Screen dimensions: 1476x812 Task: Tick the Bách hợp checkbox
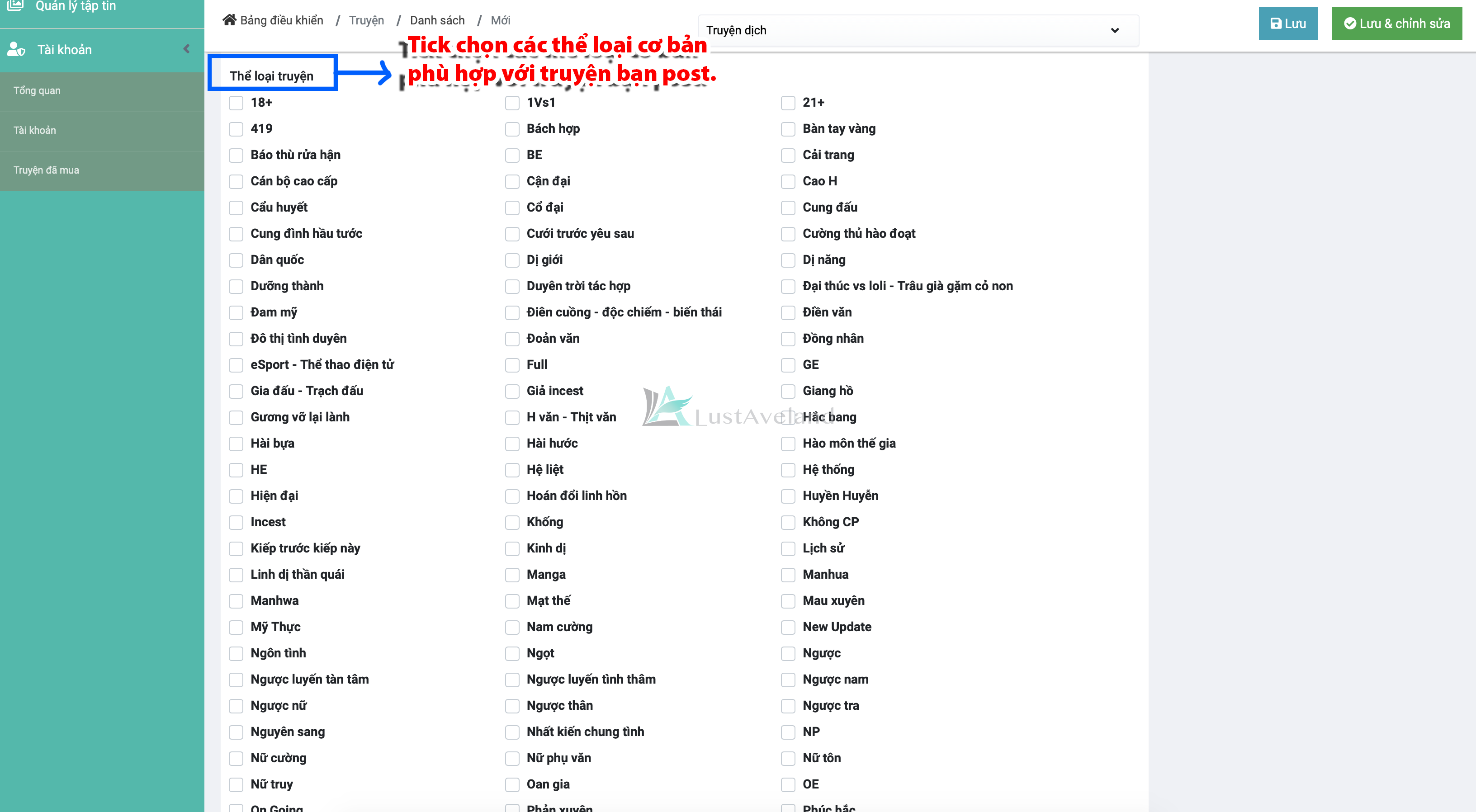(x=512, y=129)
